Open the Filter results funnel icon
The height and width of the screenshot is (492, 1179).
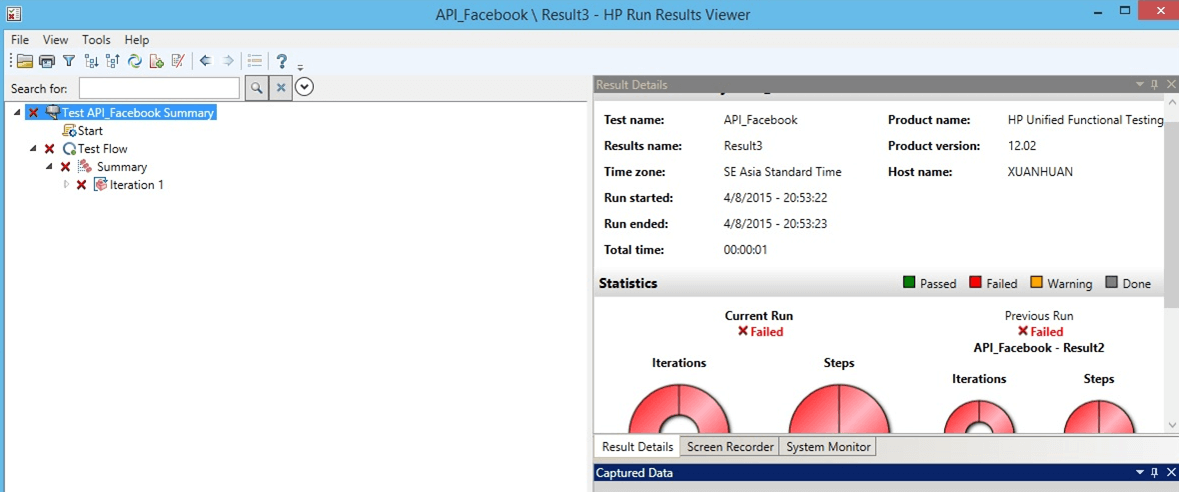click(68, 62)
